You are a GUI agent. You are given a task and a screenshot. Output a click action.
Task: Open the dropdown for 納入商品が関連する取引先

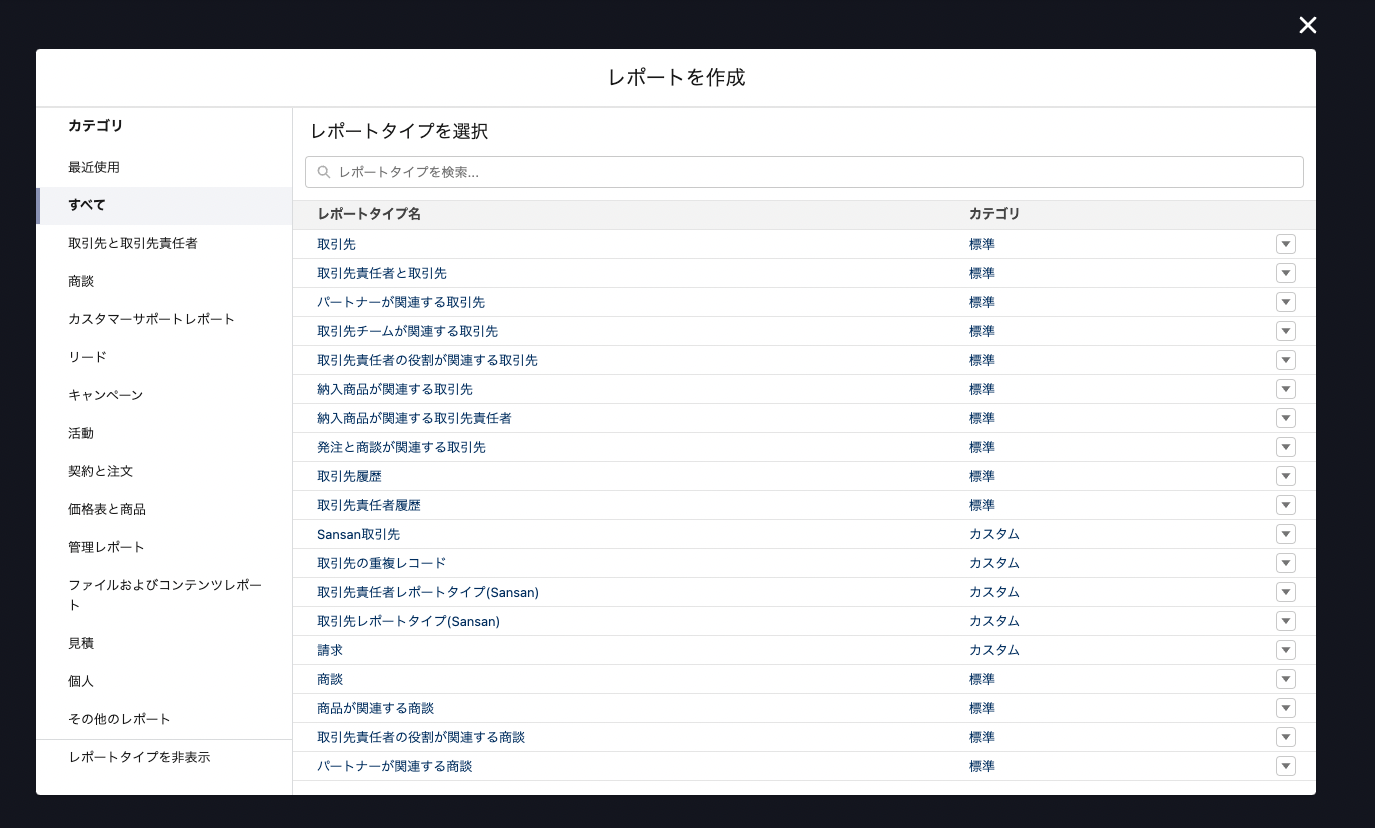[1286, 389]
